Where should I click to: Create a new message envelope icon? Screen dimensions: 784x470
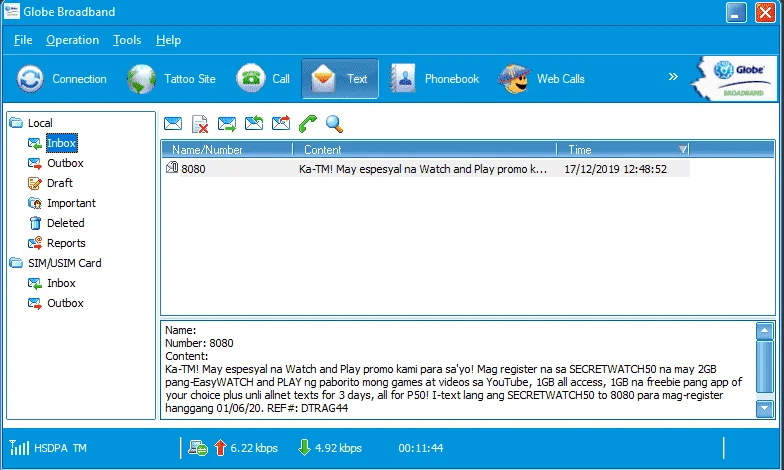[173, 124]
